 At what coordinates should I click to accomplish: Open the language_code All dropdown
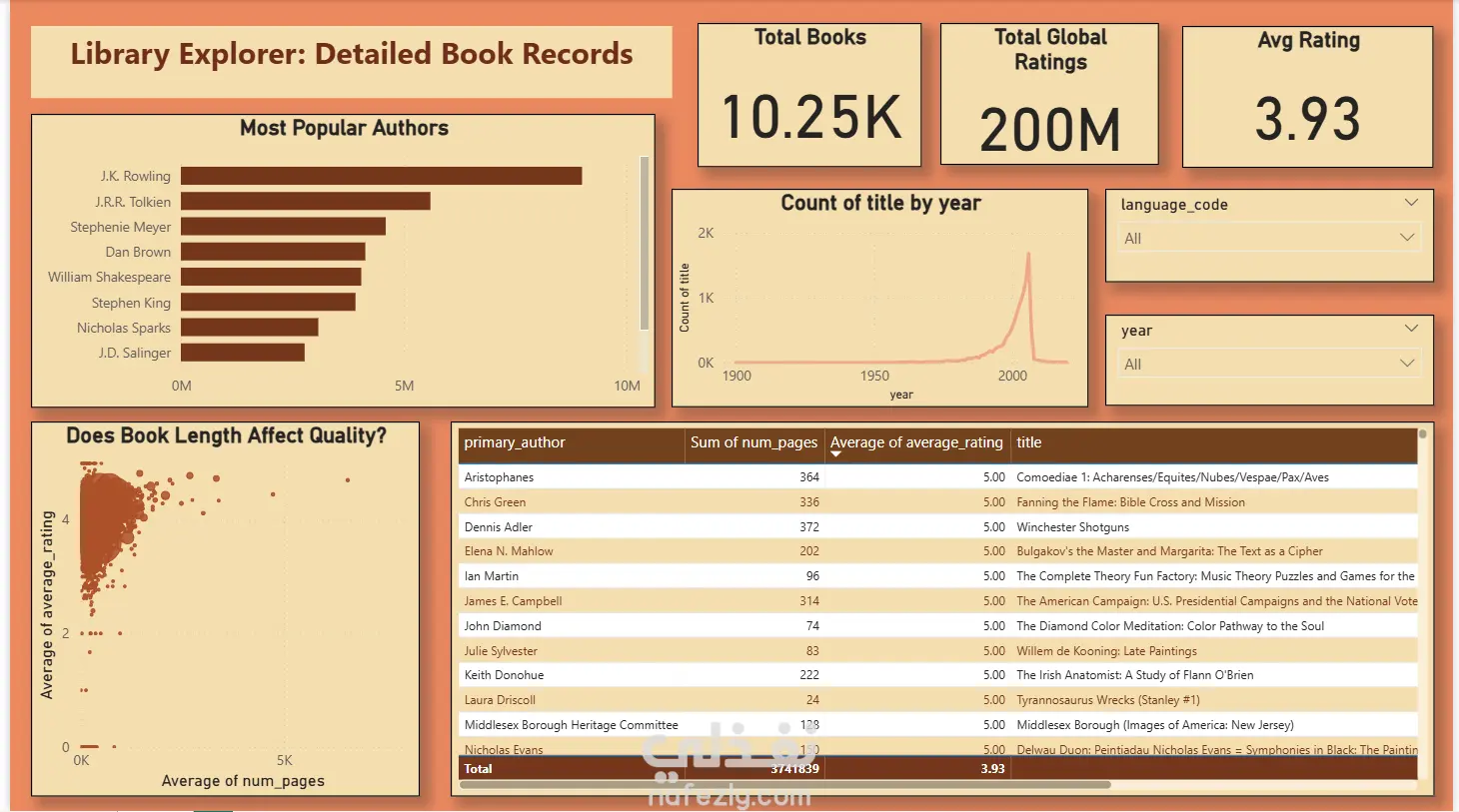click(x=1269, y=238)
